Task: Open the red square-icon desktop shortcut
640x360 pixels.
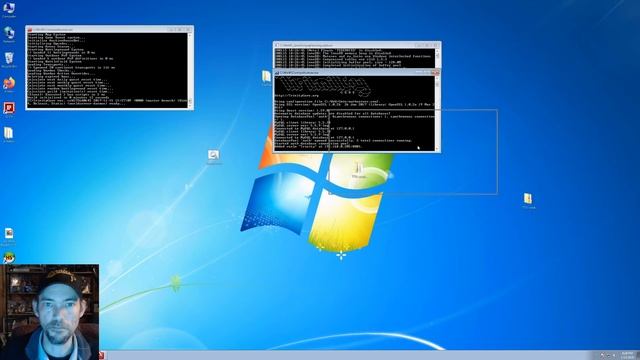Action: [x=9, y=108]
